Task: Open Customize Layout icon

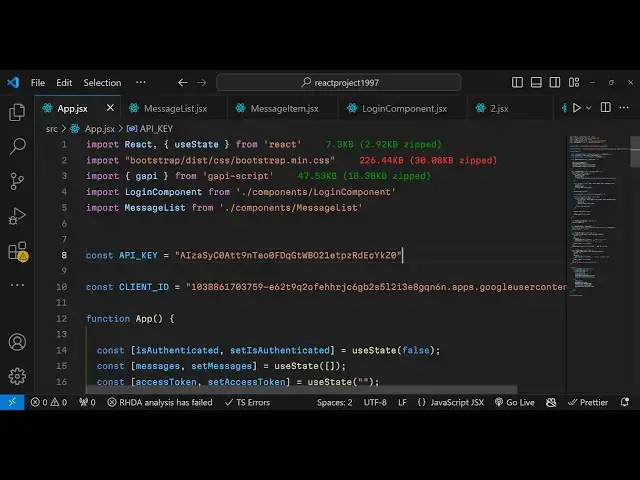Action: [574, 82]
